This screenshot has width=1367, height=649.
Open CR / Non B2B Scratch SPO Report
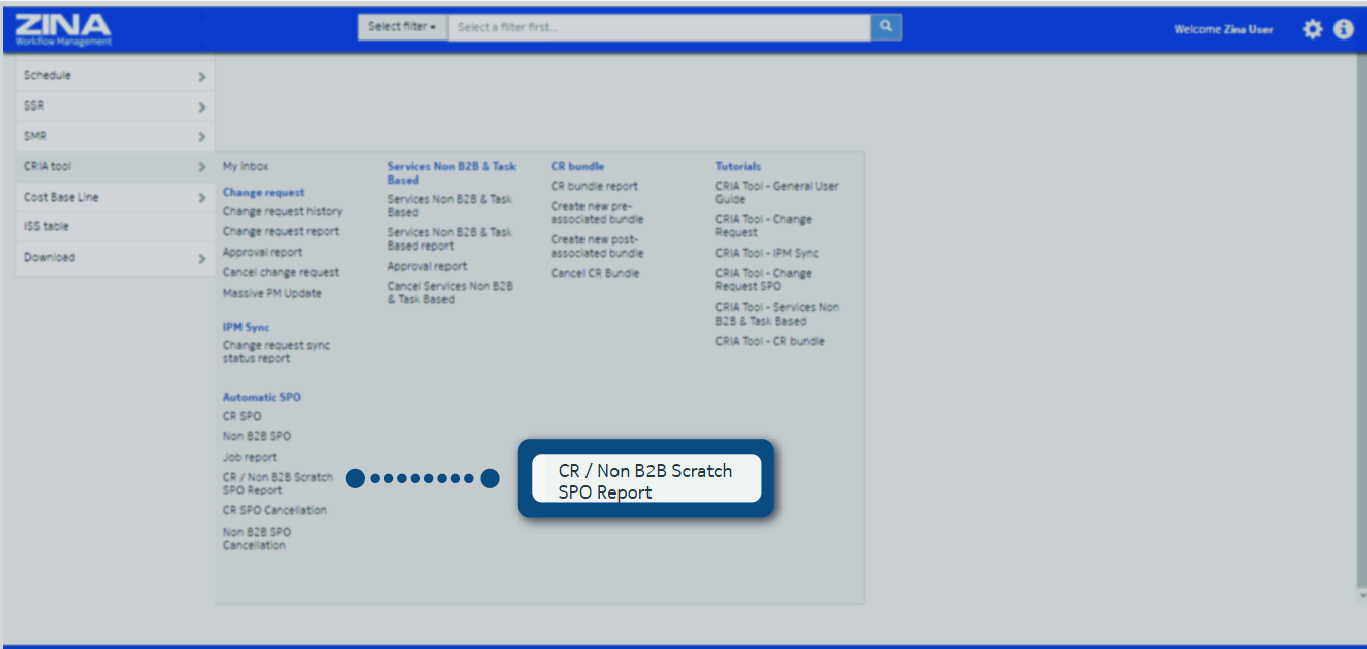click(x=277, y=484)
